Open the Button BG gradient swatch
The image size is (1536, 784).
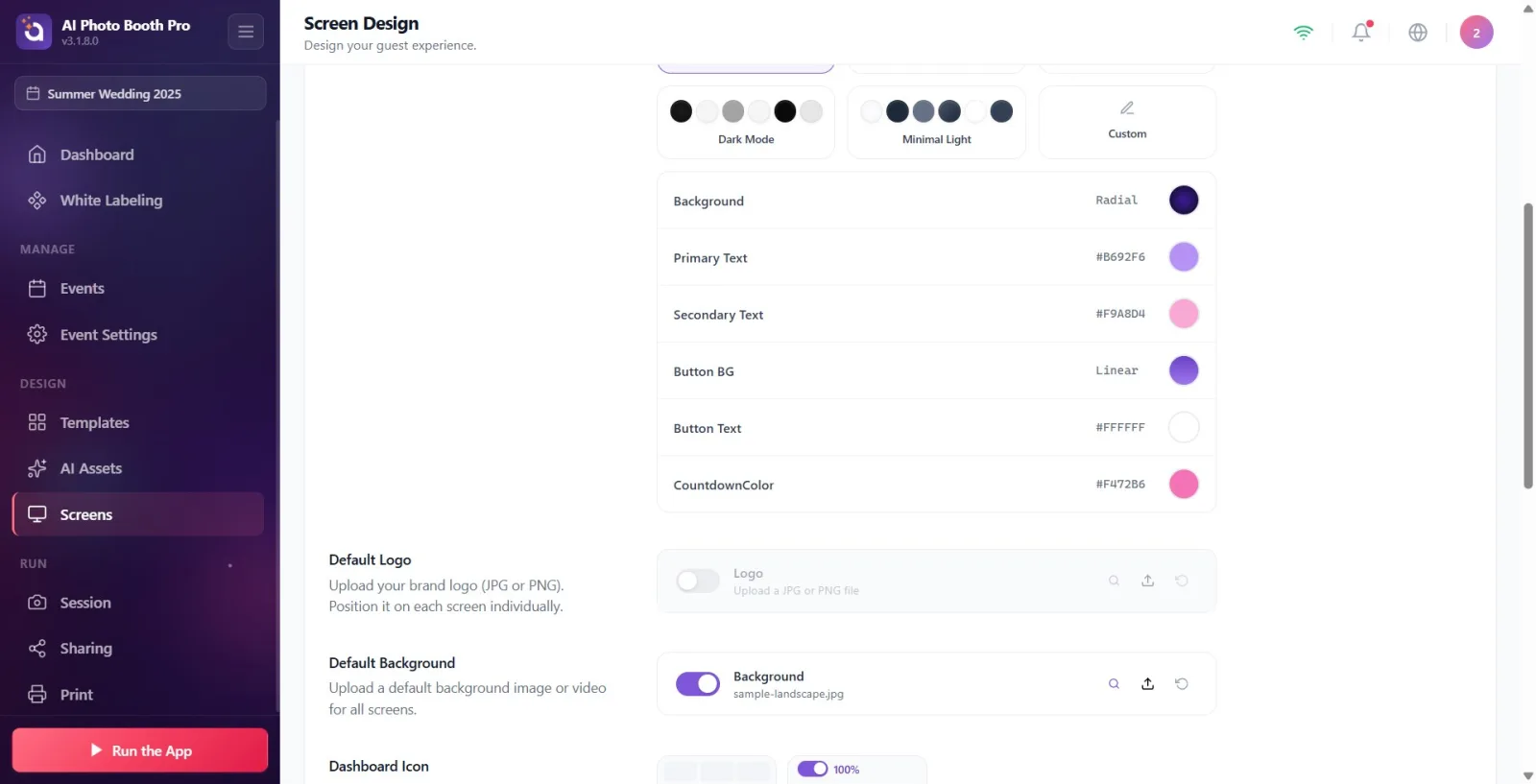(1184, 370)
